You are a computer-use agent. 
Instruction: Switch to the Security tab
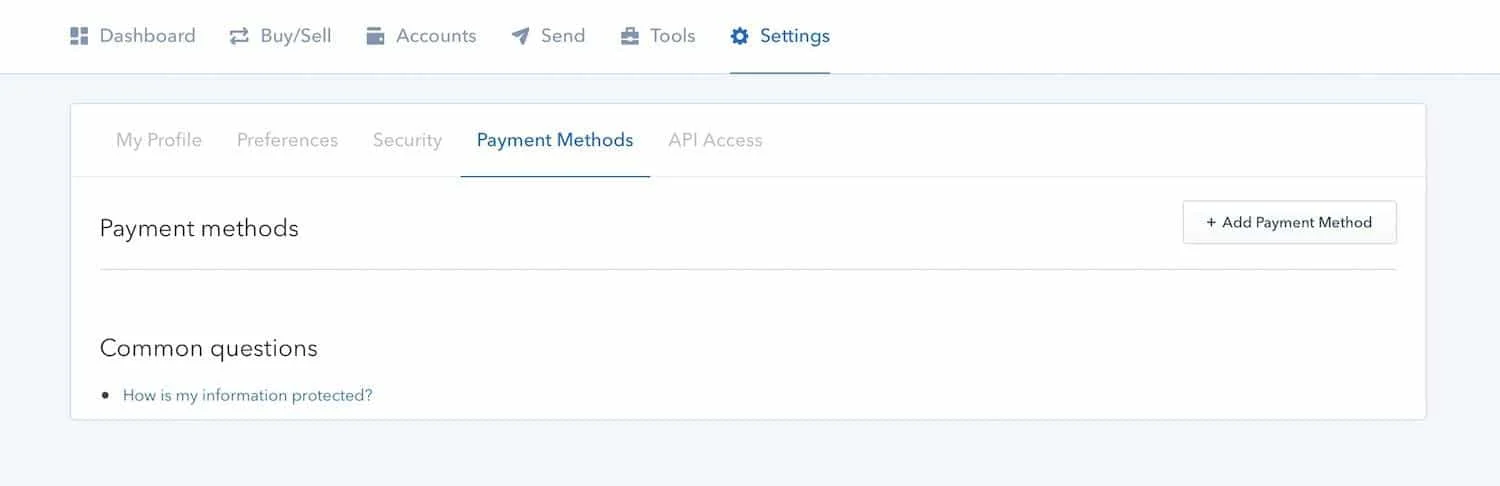point(407,140)
